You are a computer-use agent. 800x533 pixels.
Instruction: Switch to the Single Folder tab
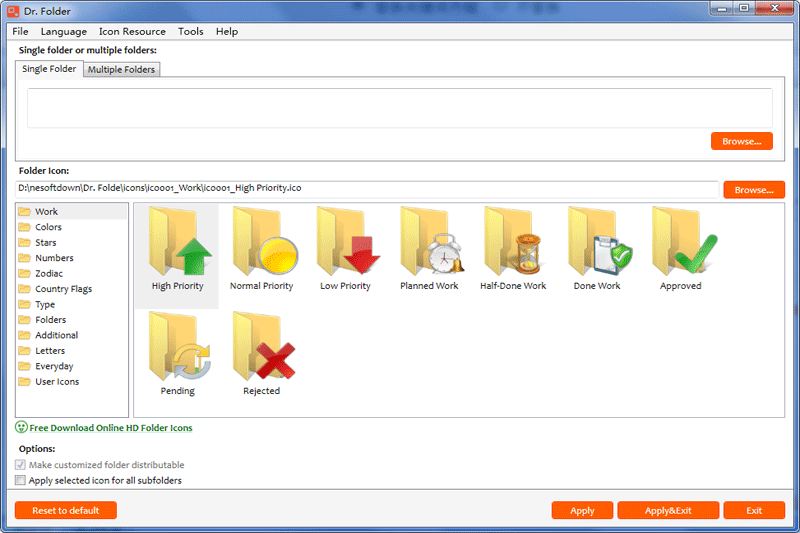[x=49, y=69]
